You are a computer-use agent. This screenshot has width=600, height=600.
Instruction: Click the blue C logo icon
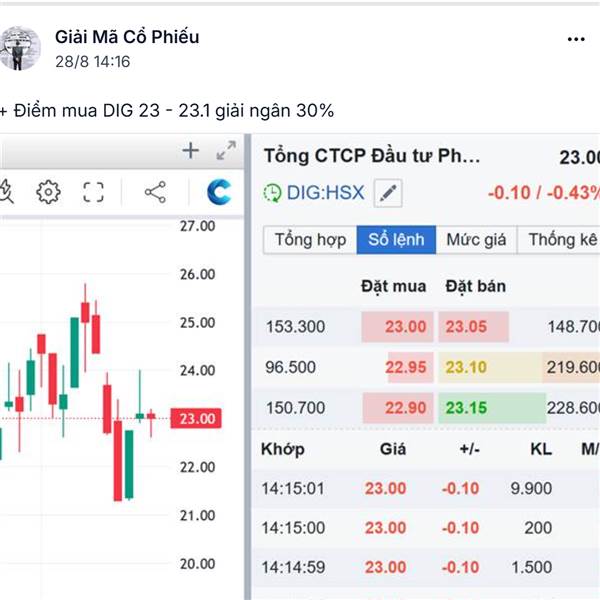[219, 192]
